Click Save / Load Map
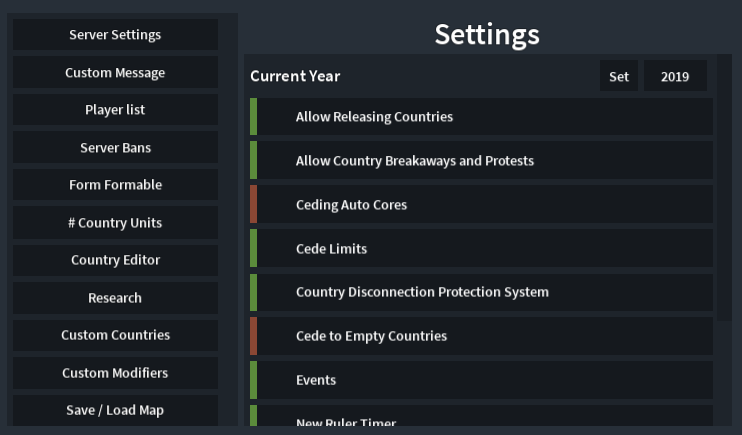Screen dimensions: 742x435 [x=115, y=410]
